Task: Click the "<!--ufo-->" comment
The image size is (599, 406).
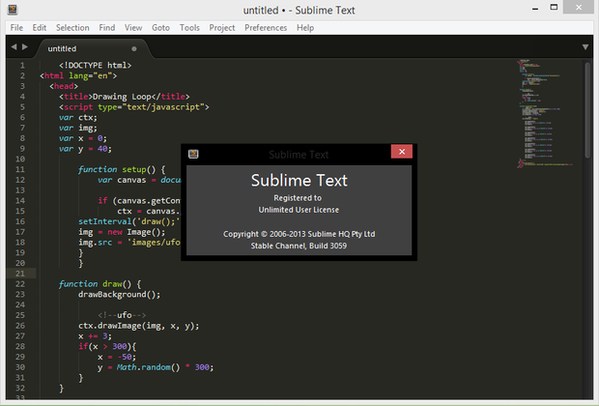Action: (x=122, y=315)
